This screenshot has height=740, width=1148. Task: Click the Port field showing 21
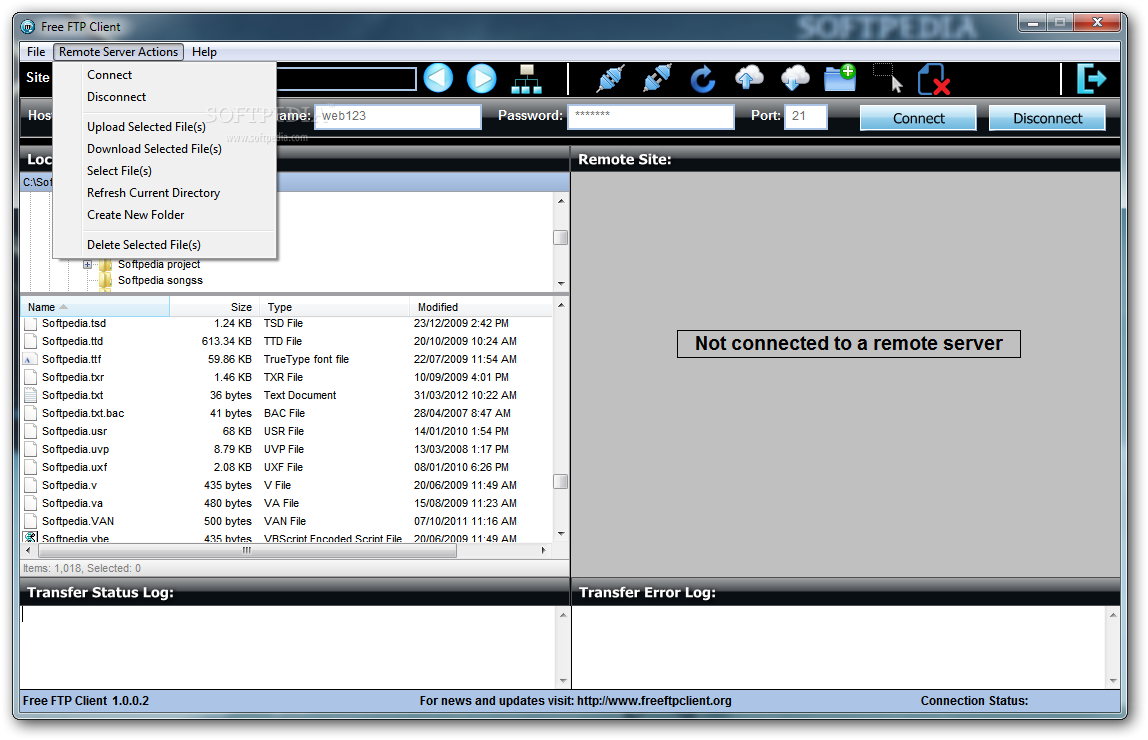coord(806,116)
